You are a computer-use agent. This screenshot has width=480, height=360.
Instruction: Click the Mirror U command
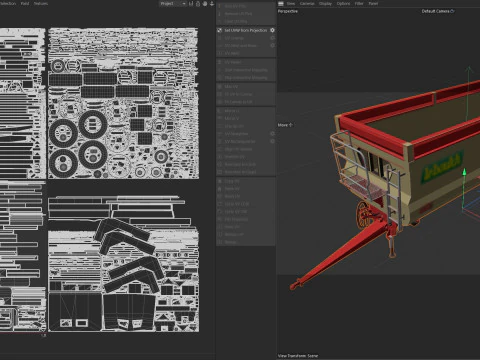click(x=232, y=111)
